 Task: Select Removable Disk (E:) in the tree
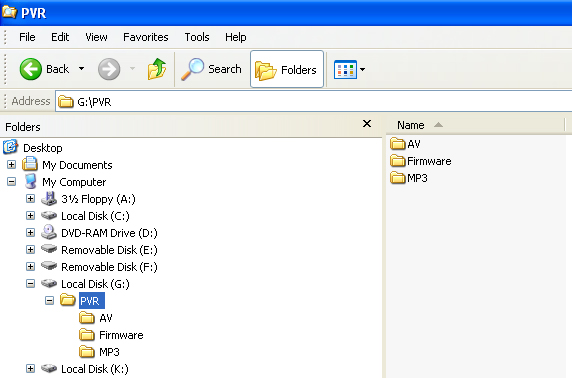coord(109,250)
